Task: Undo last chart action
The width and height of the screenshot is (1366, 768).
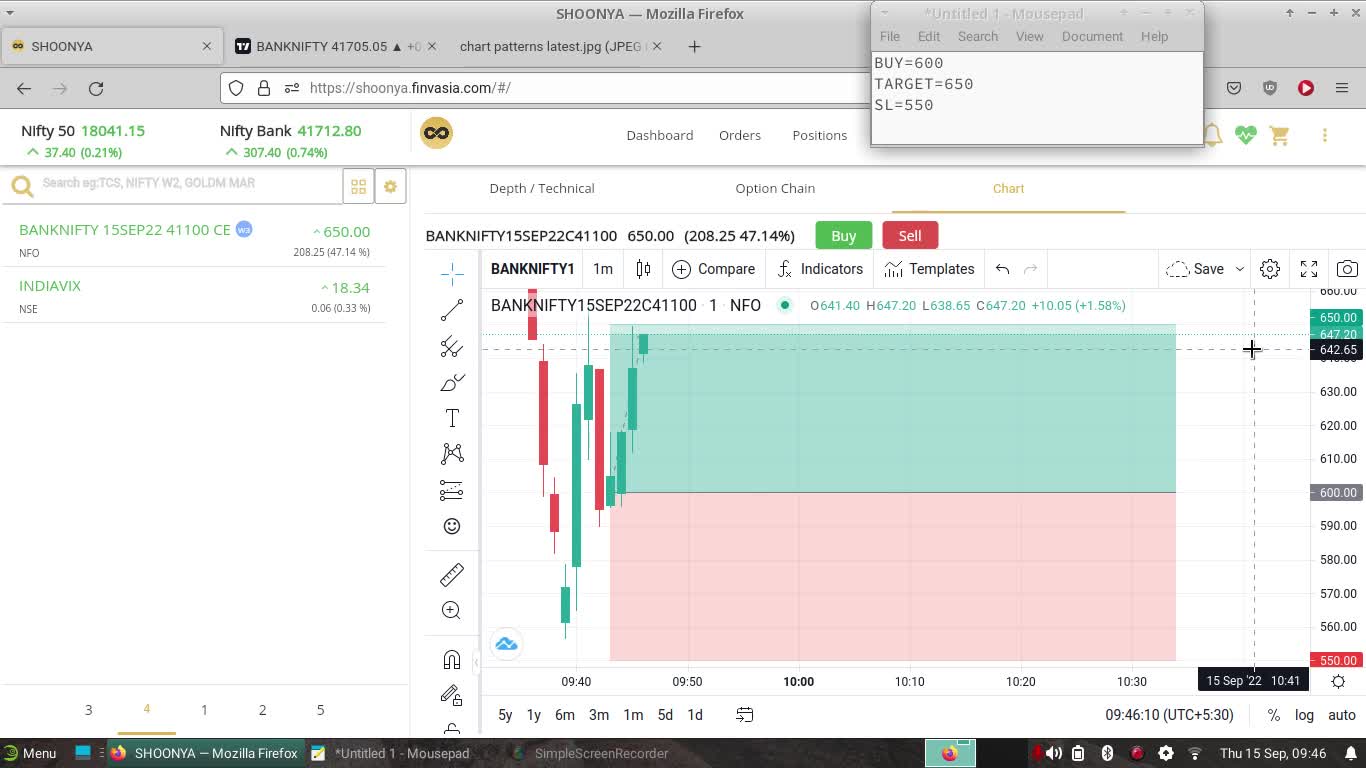Action: click(x=1002, y=269)
